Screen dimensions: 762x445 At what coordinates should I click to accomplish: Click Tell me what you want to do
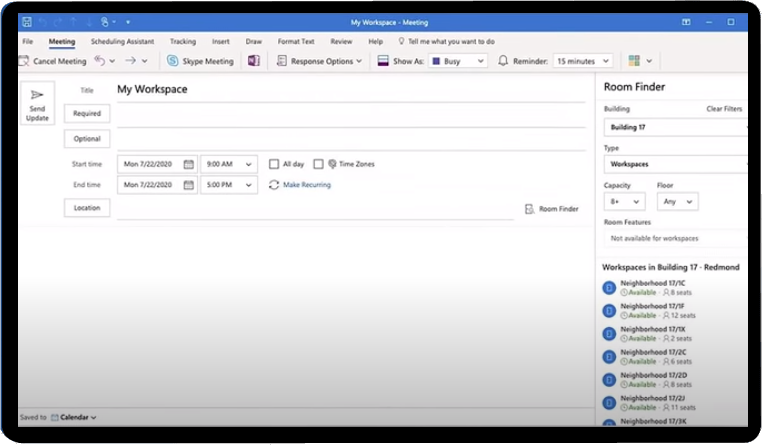[447, 41]
